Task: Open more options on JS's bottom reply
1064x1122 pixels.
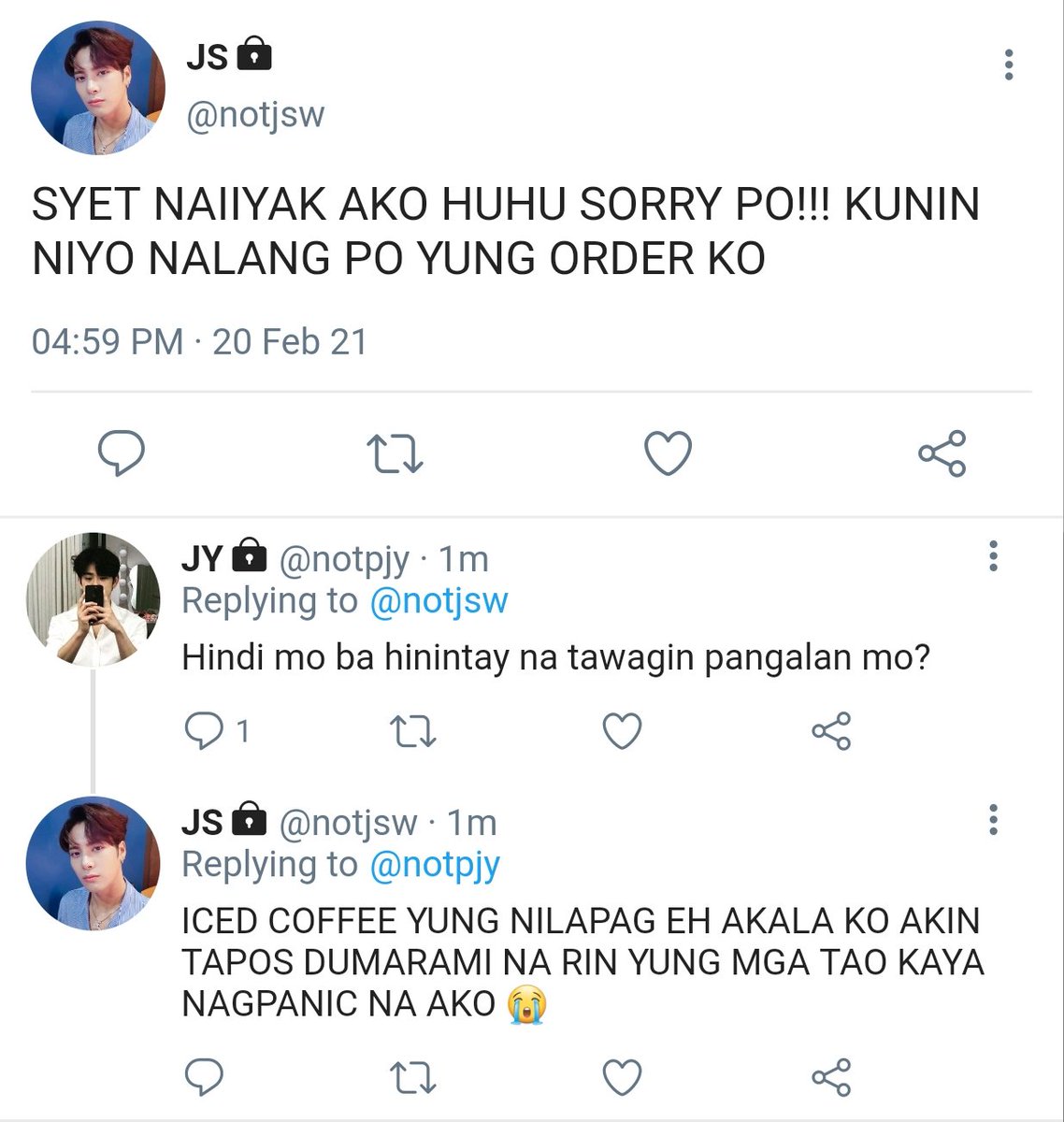Action: coord(993,820)
